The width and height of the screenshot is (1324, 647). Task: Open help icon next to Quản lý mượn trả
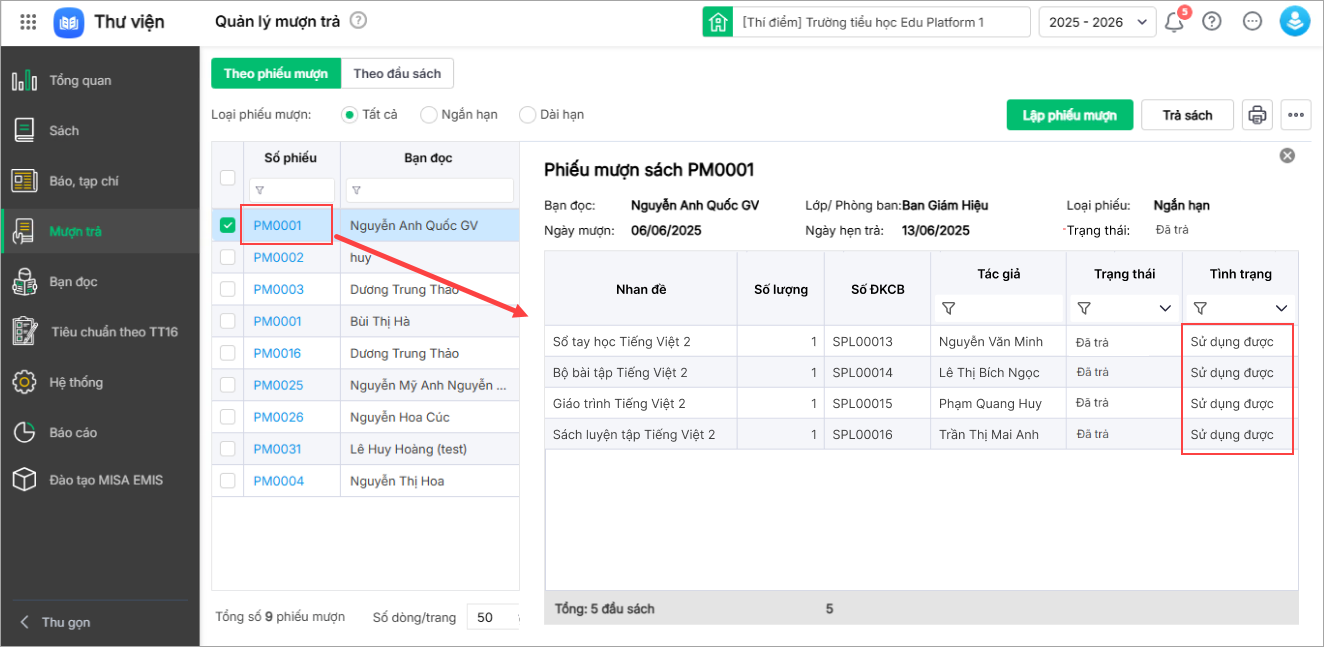click(359, 20)
